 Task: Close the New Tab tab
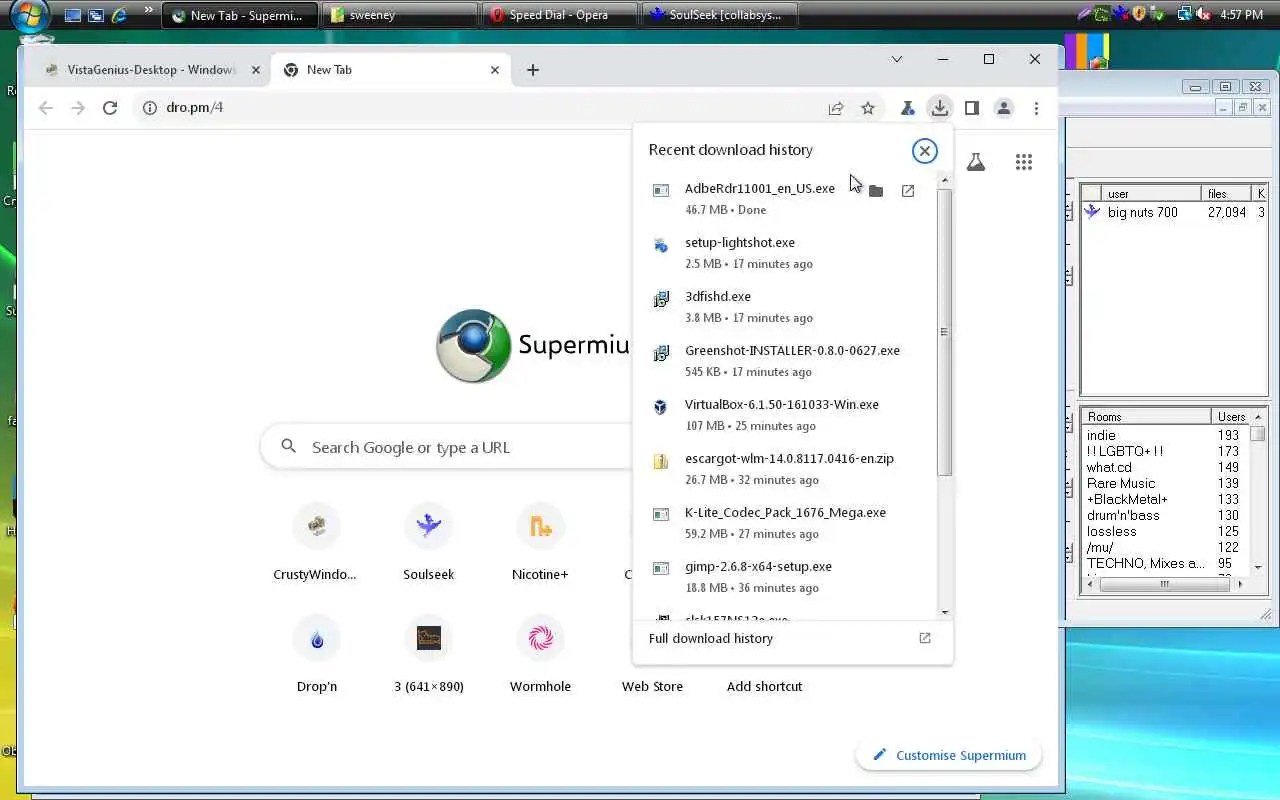tap(495, 70)
